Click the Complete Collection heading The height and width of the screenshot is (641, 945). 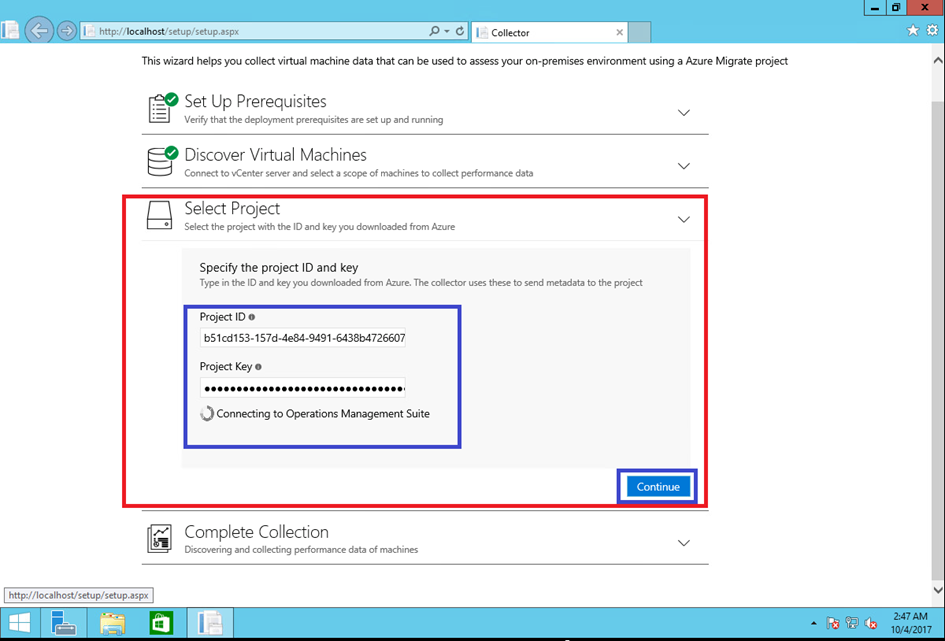pyautogui.click(x=257, y=532)
